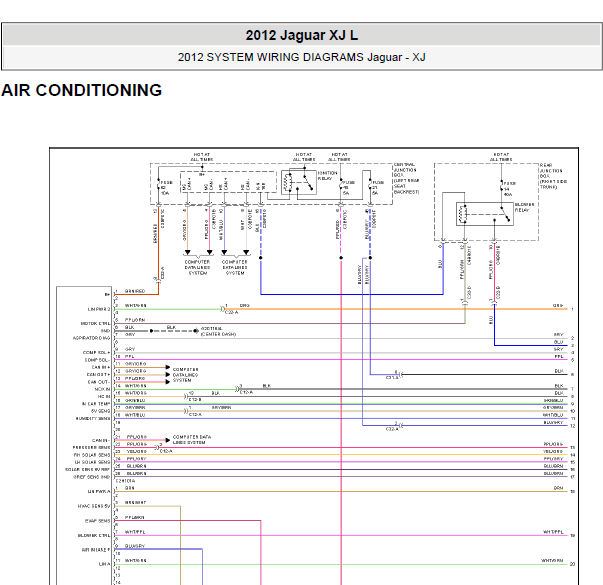The image size is (603, 585).
Task: Select the "LH SOLAR SENS" pin label
Action: click(x=92, y=462)
